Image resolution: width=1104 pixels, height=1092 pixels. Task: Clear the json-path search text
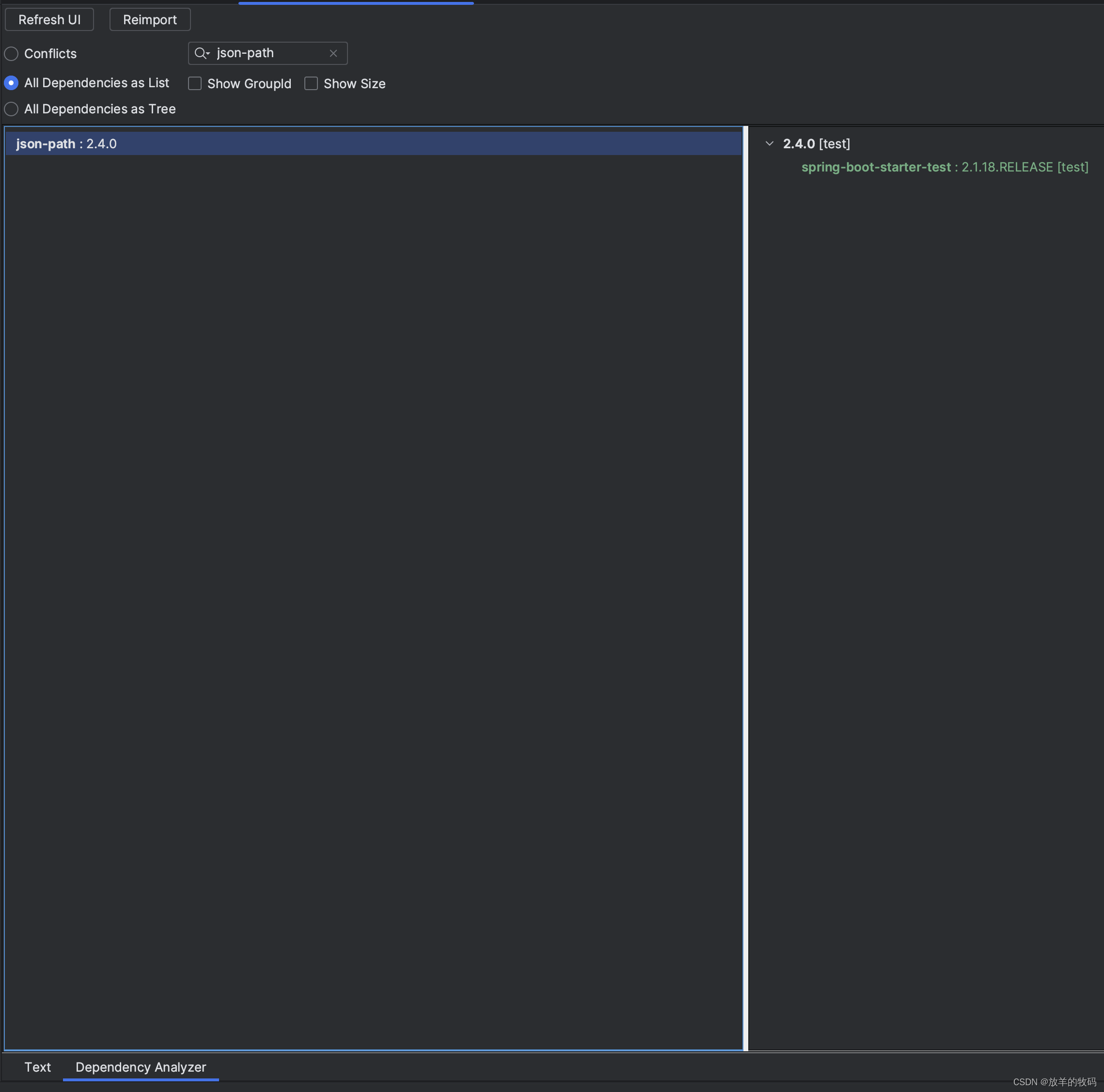pyautogui.click(x=333, y=52)
